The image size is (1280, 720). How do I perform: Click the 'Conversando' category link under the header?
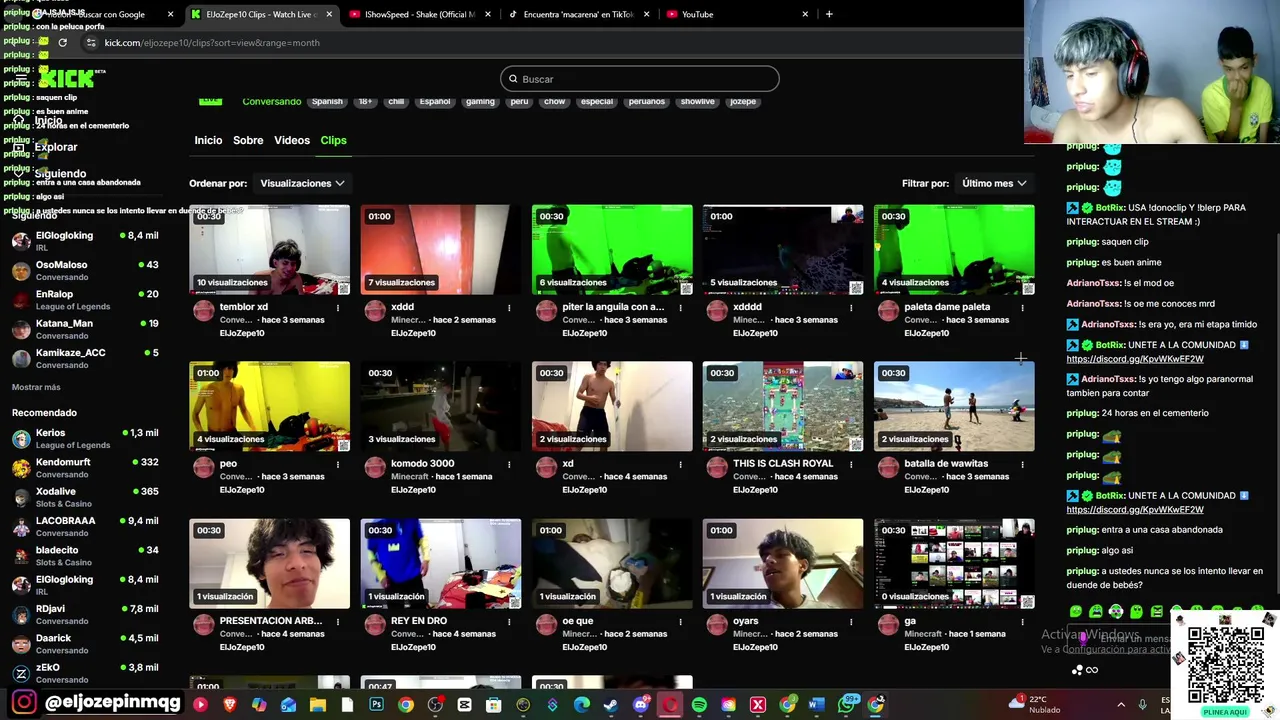271,101
